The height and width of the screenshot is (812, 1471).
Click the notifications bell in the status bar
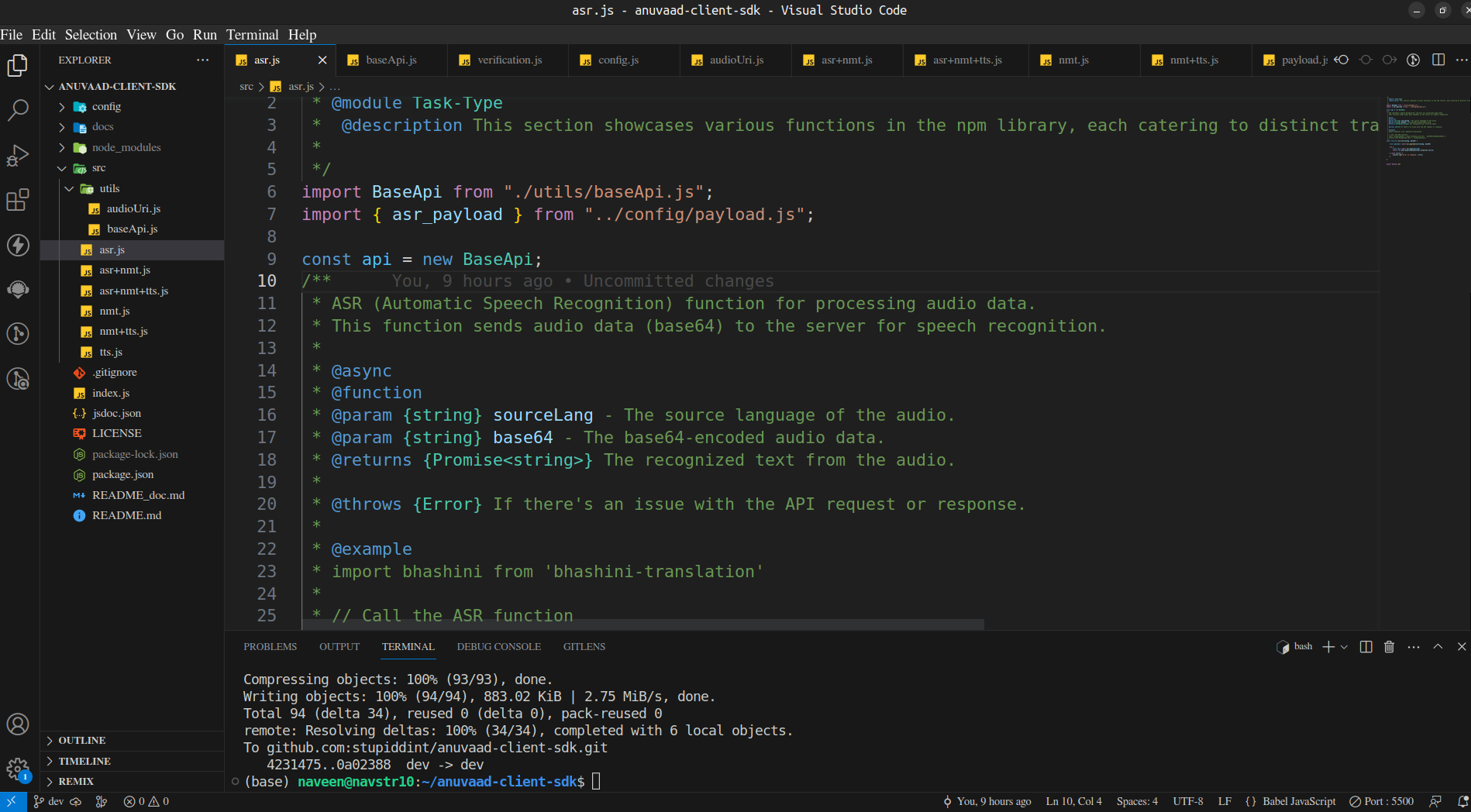1462,801
